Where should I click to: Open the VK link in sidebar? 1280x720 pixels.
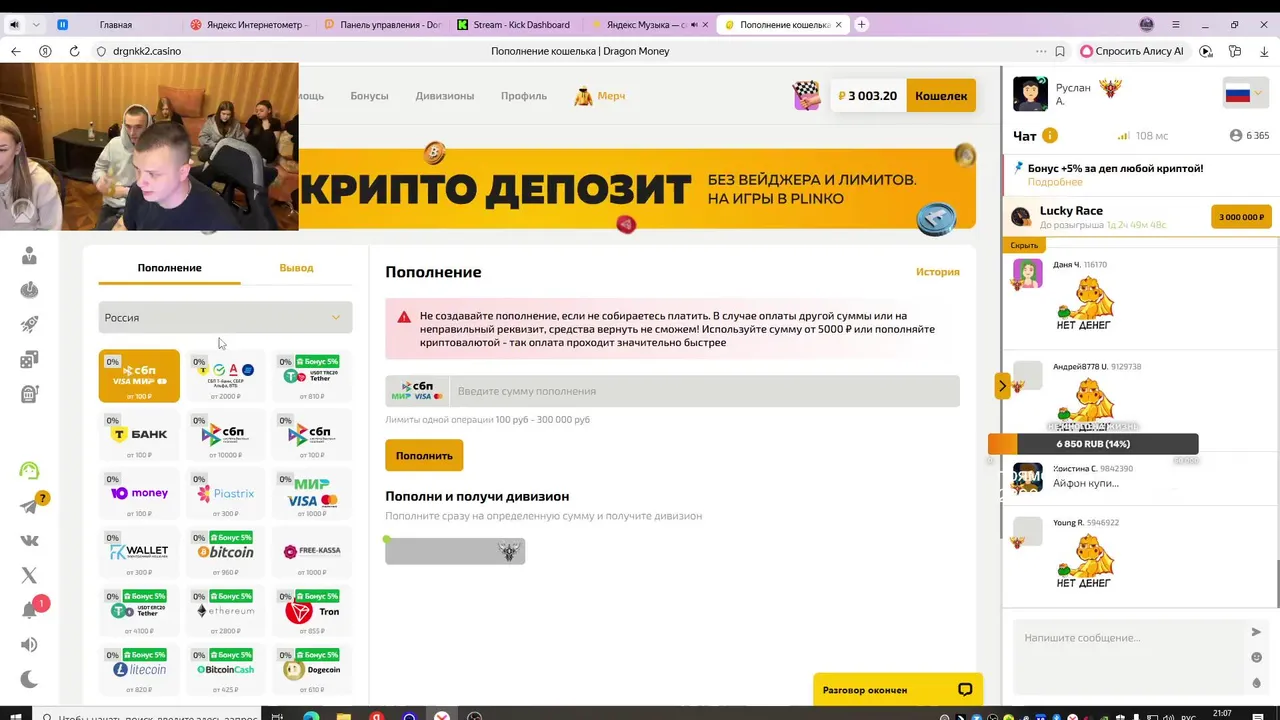(29, 540)
